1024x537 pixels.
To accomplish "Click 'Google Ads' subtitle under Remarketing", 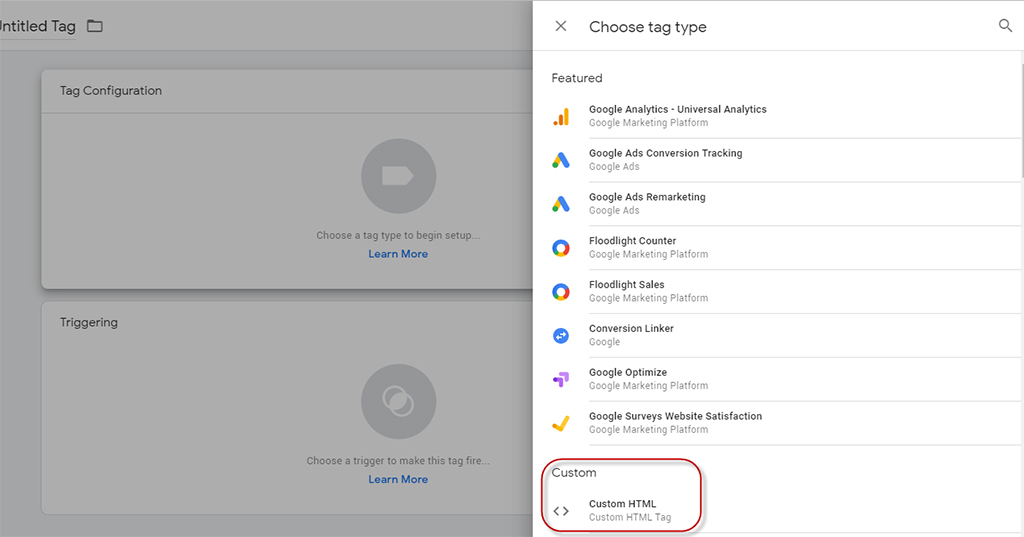I will pos(614,210).
